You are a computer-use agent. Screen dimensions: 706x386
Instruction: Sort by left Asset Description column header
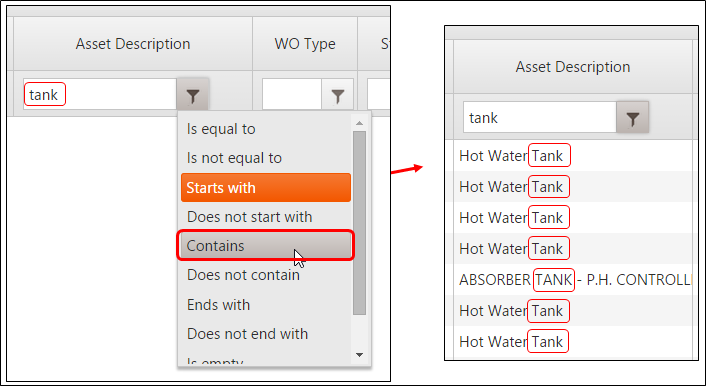[133, 44]
